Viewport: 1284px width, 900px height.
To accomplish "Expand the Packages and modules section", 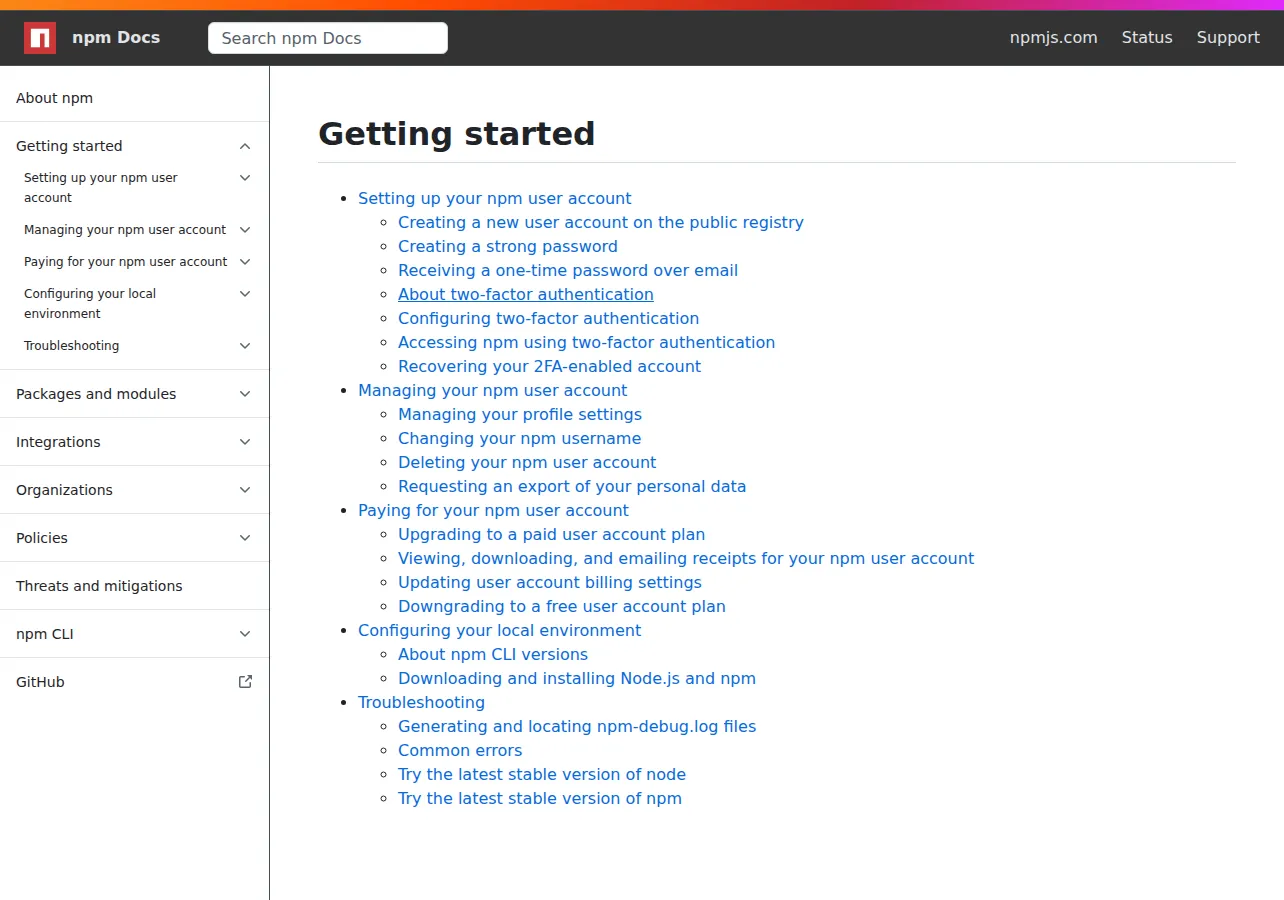I will tap(245, 394).
